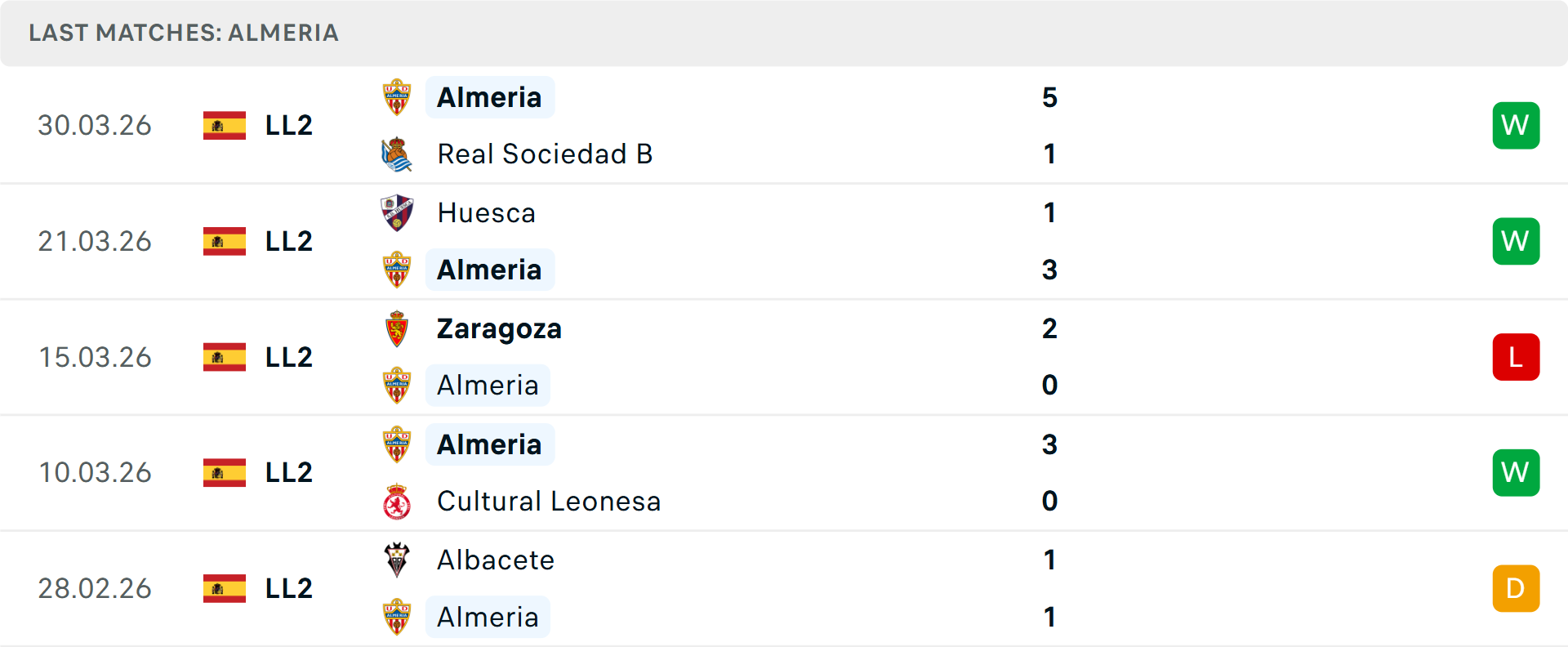This screenshot has width=1568, height=647.
Task: Open the Cultural Leonesa team link
Action: tap(549, 501)
